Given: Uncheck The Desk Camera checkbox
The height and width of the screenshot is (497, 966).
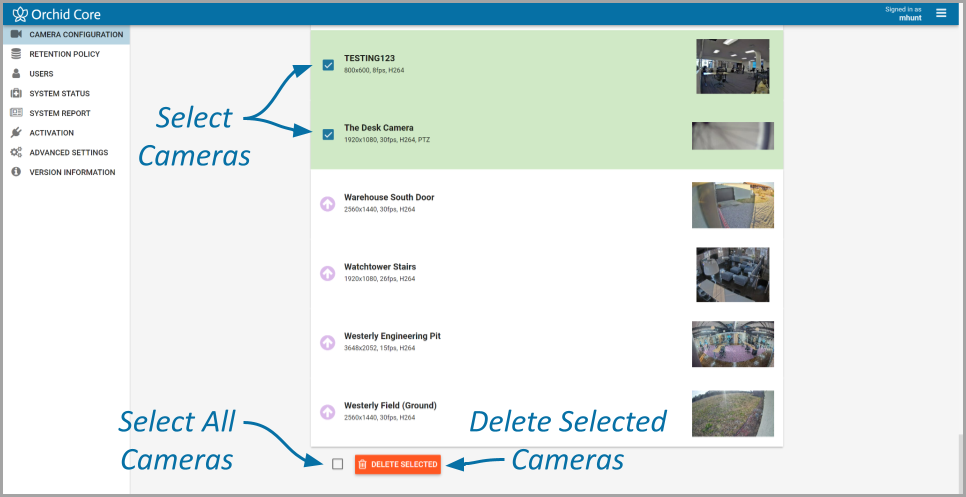Looking at the screenshot, I should (328, 134).
